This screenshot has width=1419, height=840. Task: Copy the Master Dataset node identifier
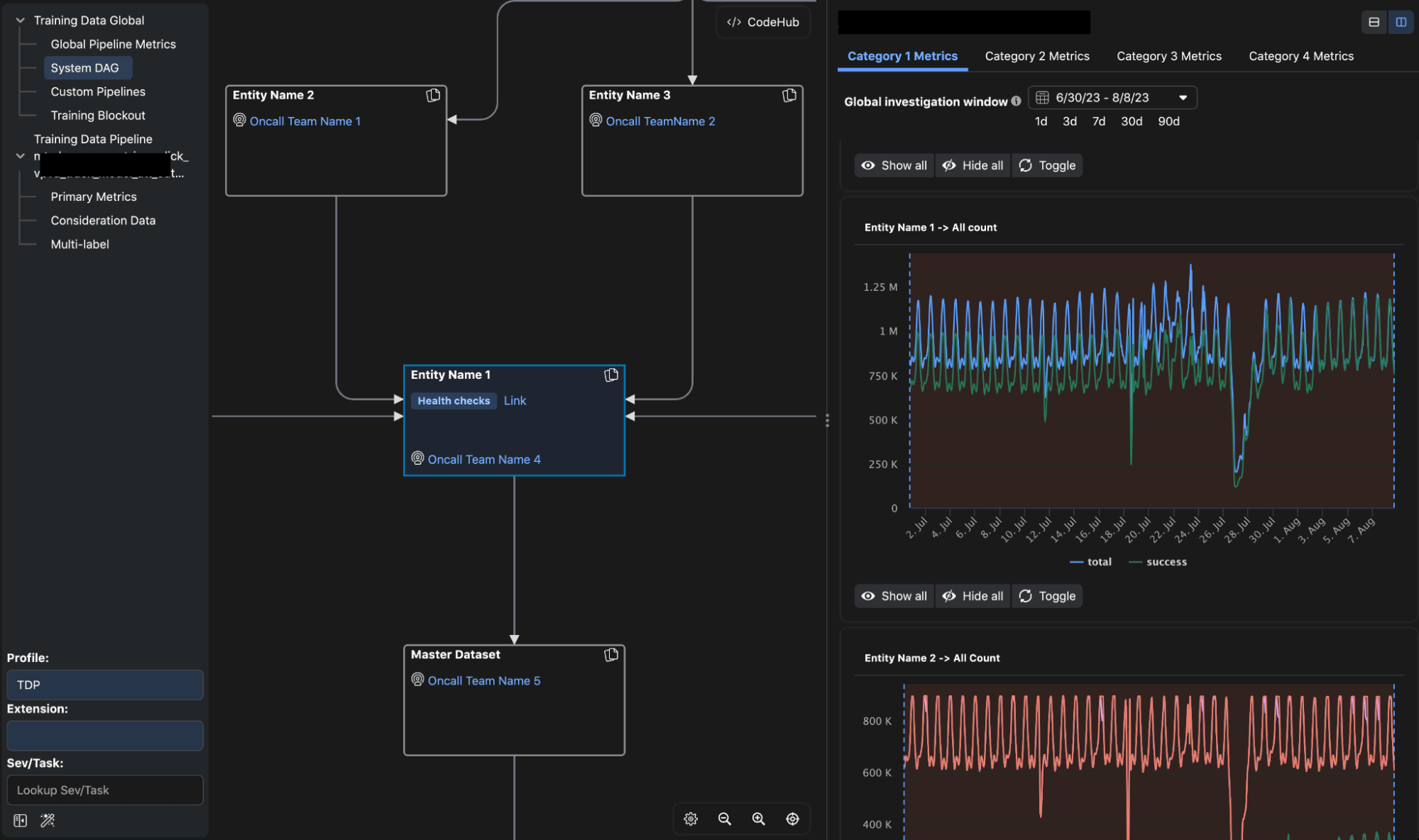coord(611,654)
